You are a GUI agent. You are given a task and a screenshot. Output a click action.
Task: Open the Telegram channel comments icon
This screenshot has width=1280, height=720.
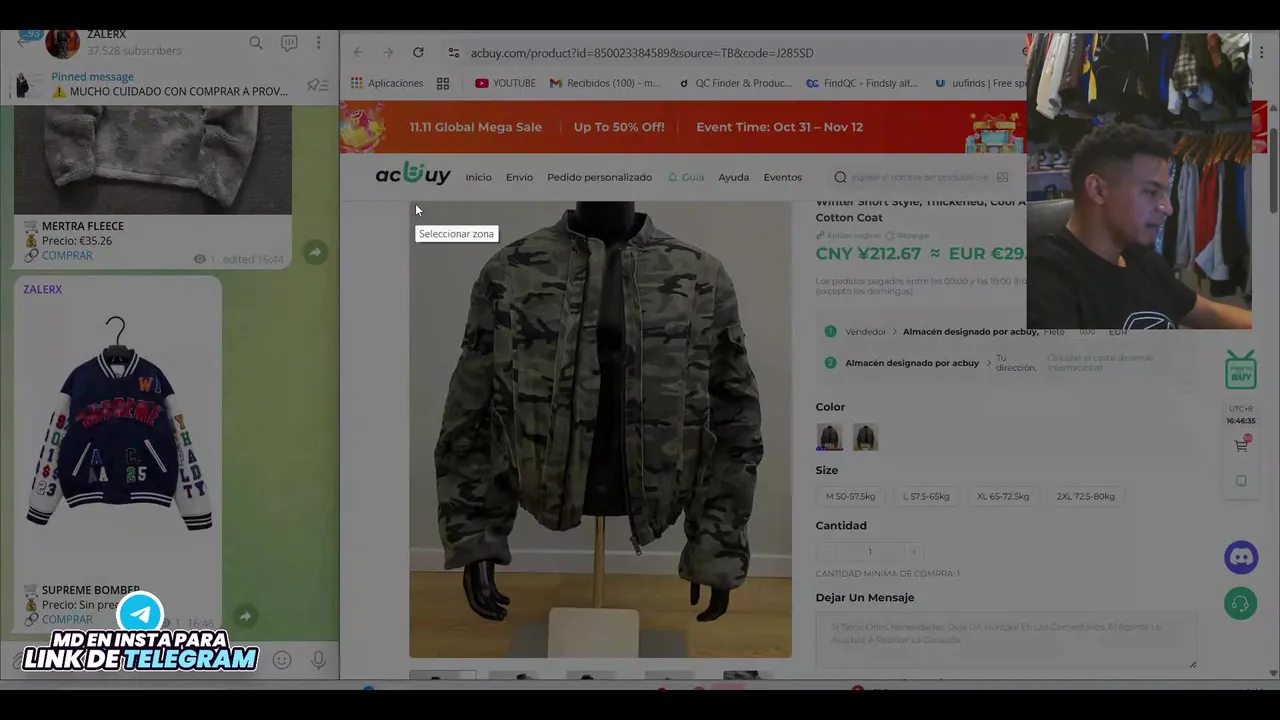(289, 43)
